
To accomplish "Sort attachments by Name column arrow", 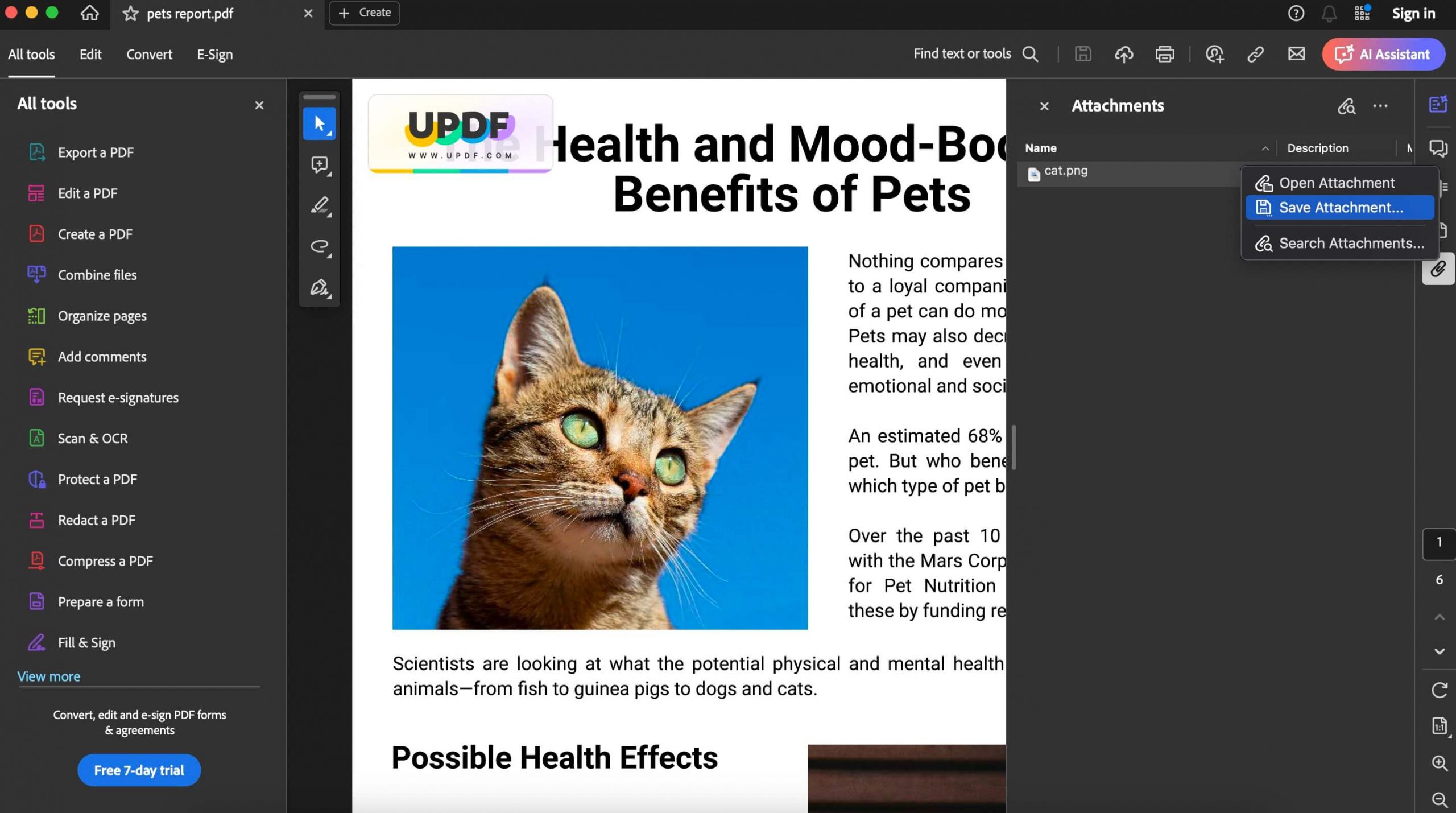I will pos(1265,148).
